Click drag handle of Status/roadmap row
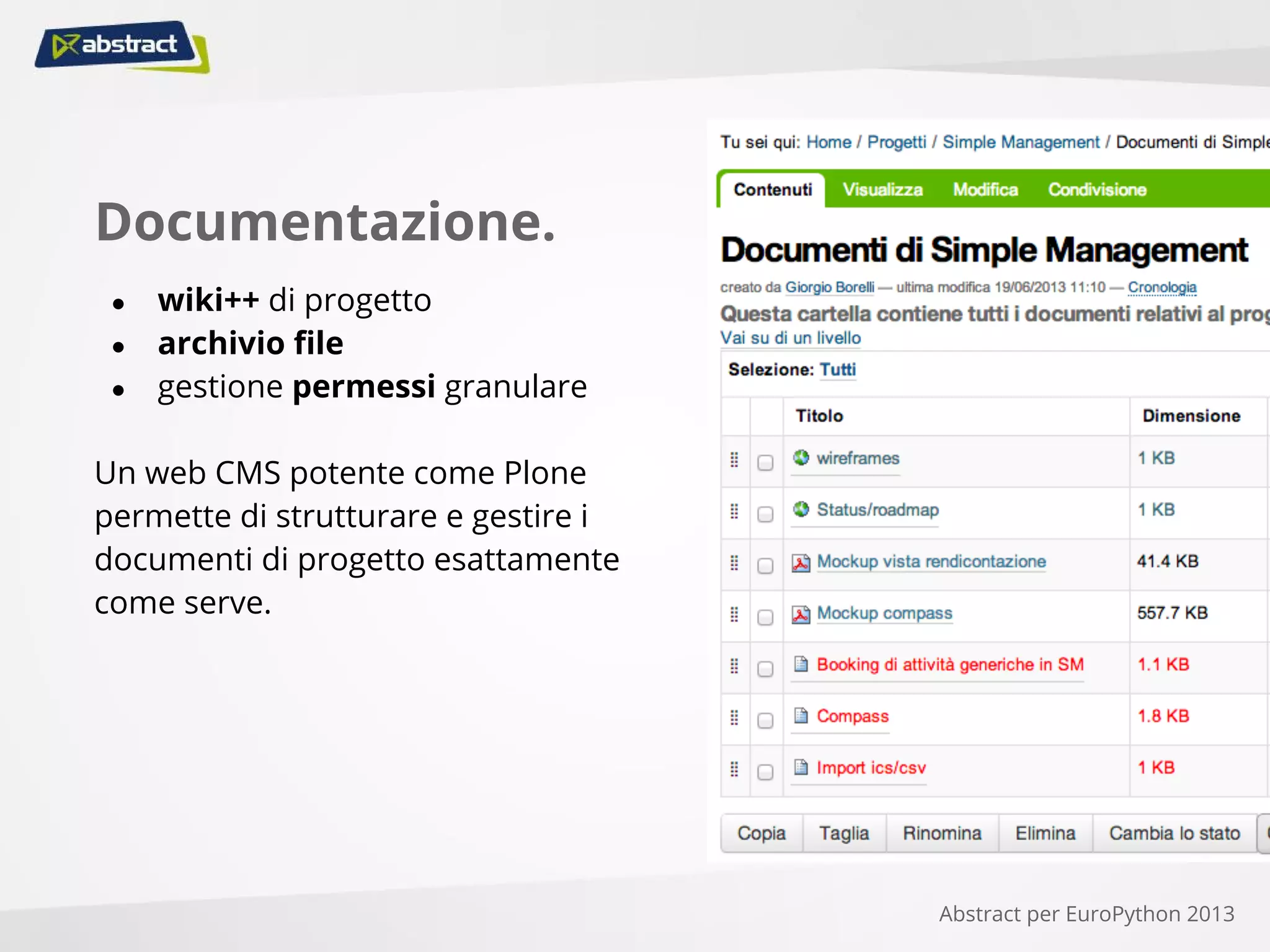Image resolution: width=1270 pixels, height=952 pixels. (735, 511)
